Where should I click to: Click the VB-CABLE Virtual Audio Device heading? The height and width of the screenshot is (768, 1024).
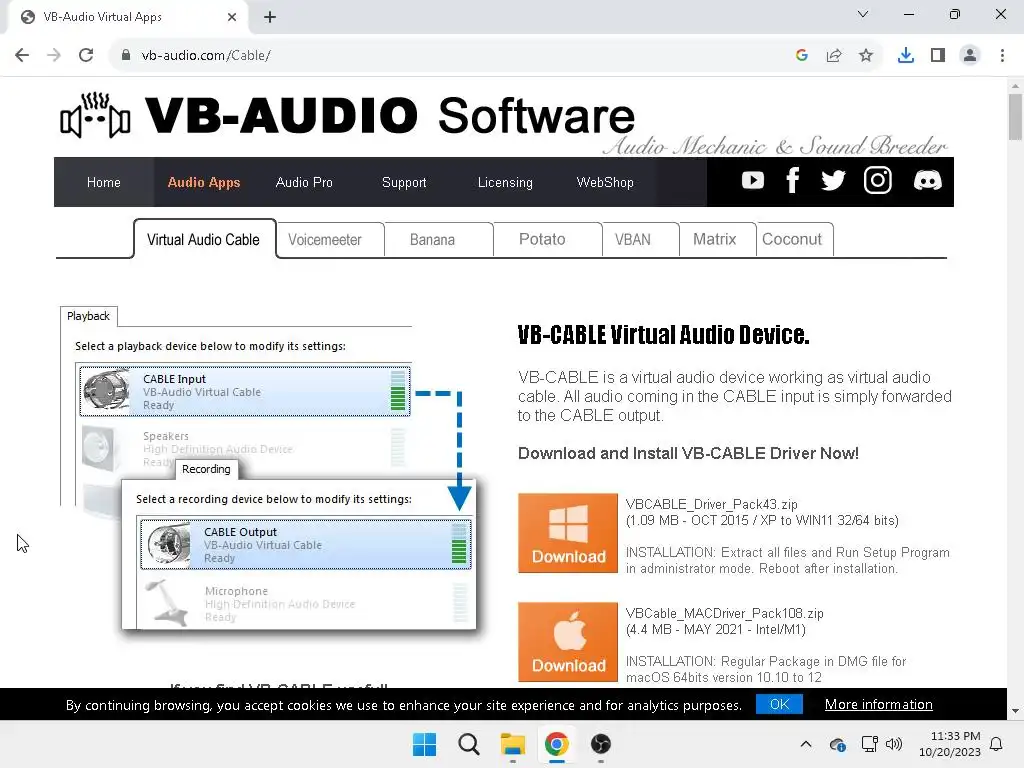(664, 334)
